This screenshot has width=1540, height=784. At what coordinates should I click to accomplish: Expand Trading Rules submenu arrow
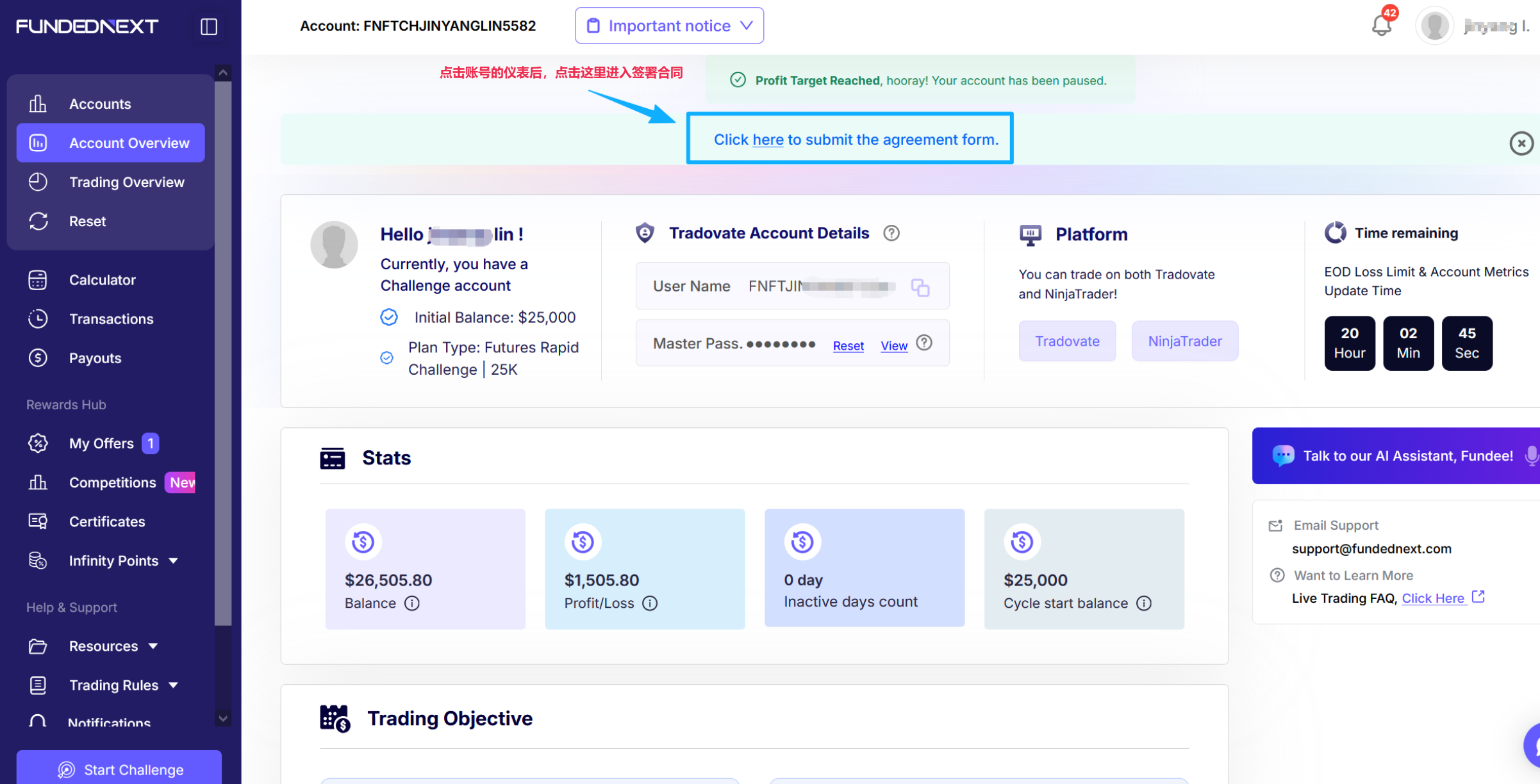pos(174,685)
